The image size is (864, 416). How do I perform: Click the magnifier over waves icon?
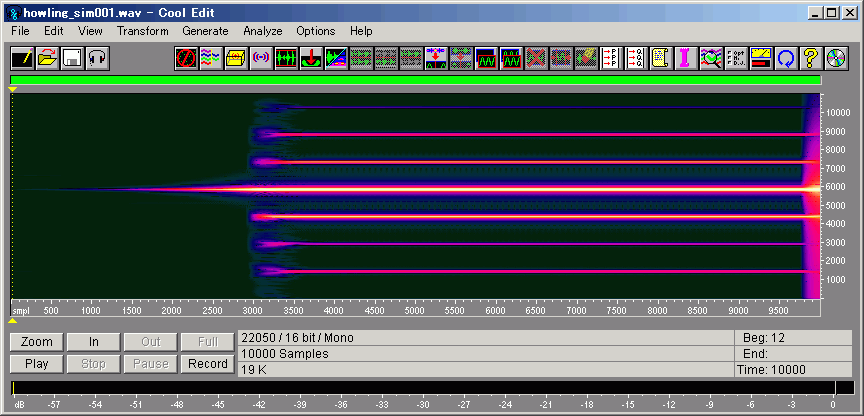[x=711, y=58]
